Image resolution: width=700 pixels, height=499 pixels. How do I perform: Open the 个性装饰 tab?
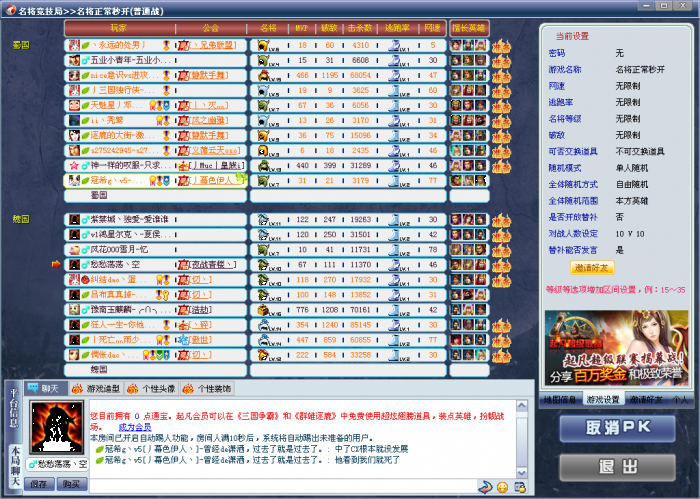click(x=207, y=388)
